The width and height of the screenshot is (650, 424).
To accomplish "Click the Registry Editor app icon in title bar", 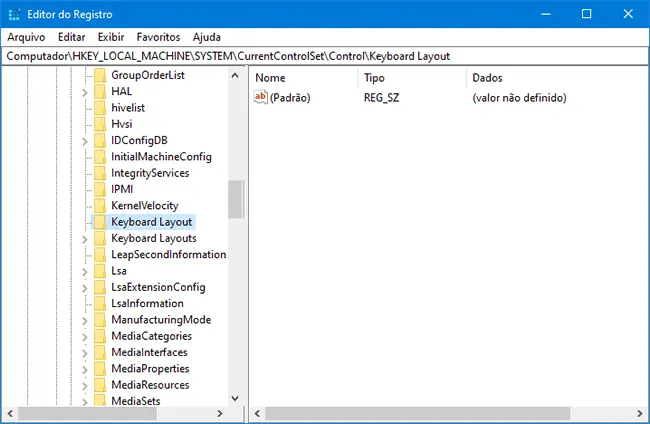I will [13, 13].
